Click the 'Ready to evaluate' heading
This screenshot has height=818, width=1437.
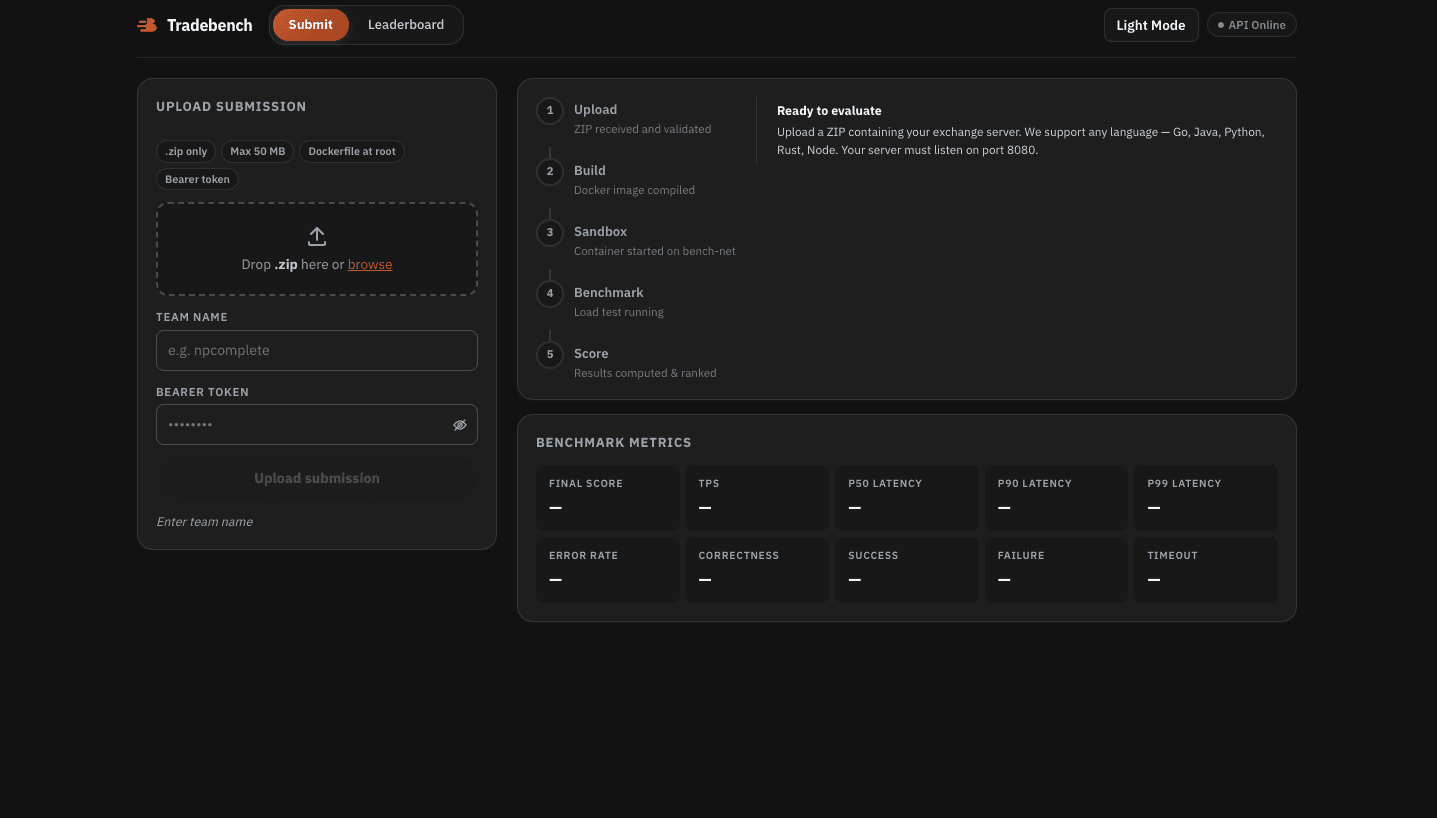coord(829,111)
